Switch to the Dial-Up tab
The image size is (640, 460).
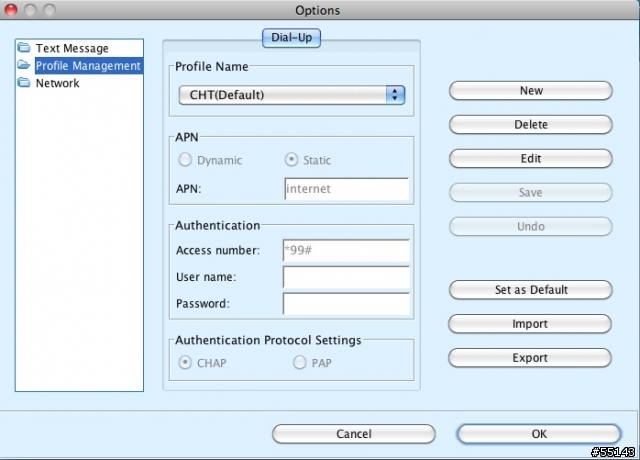(291, 38)
